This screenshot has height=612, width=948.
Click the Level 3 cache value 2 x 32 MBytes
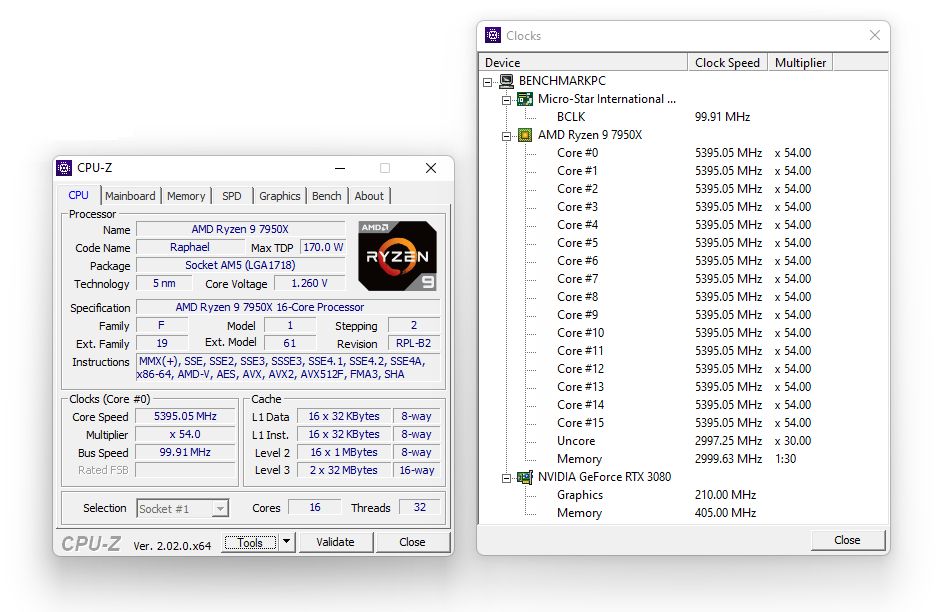pos(343,470)
